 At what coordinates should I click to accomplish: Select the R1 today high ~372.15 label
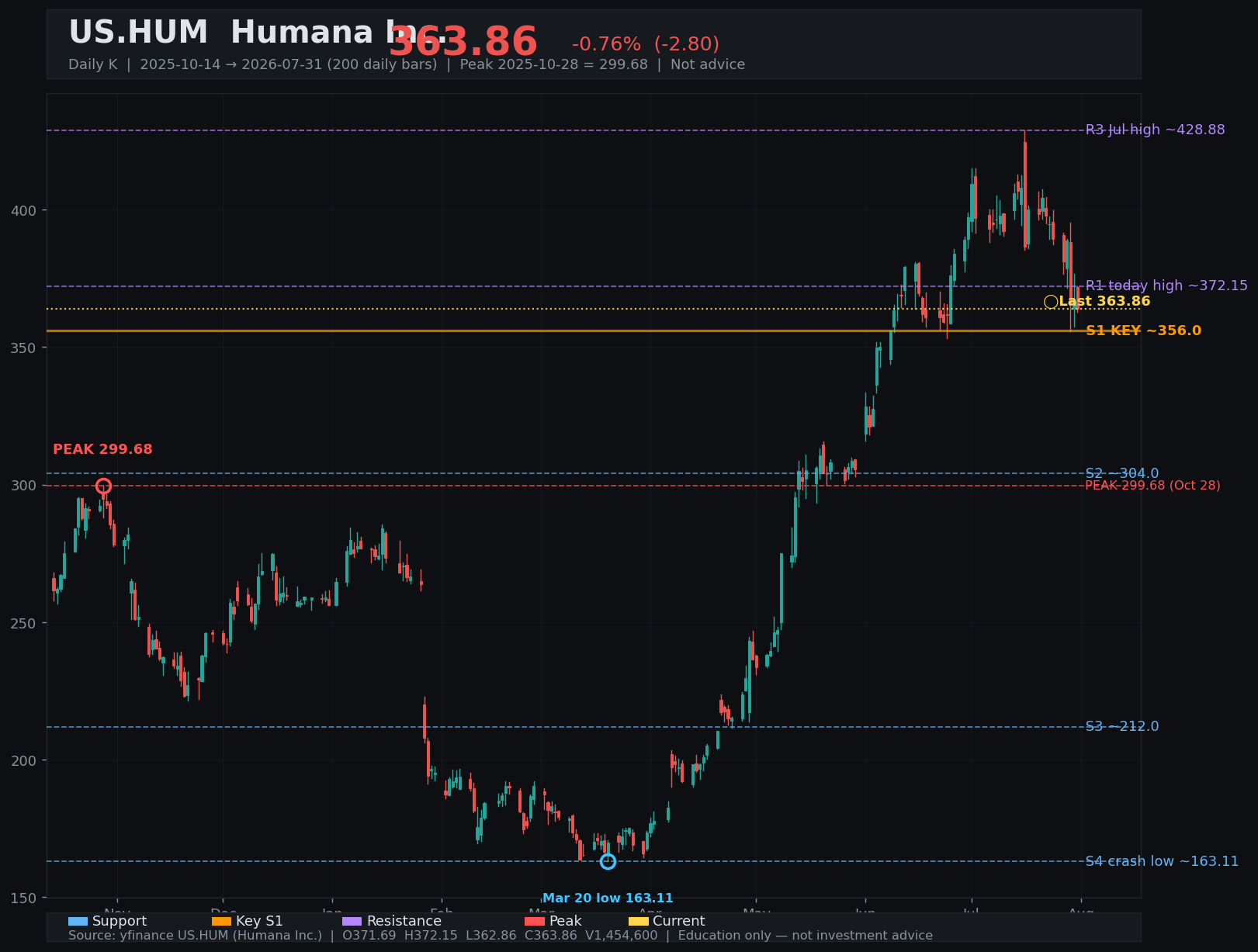1166,286
